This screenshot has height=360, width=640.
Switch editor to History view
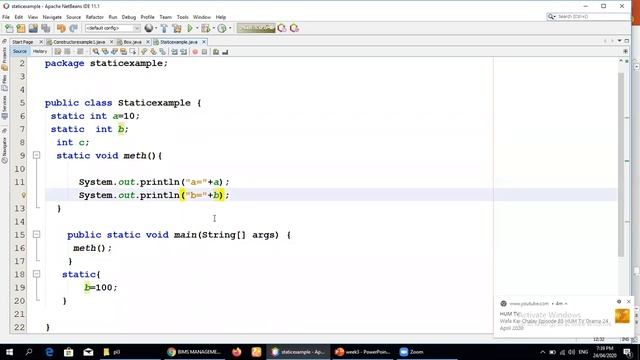(40, 51)
